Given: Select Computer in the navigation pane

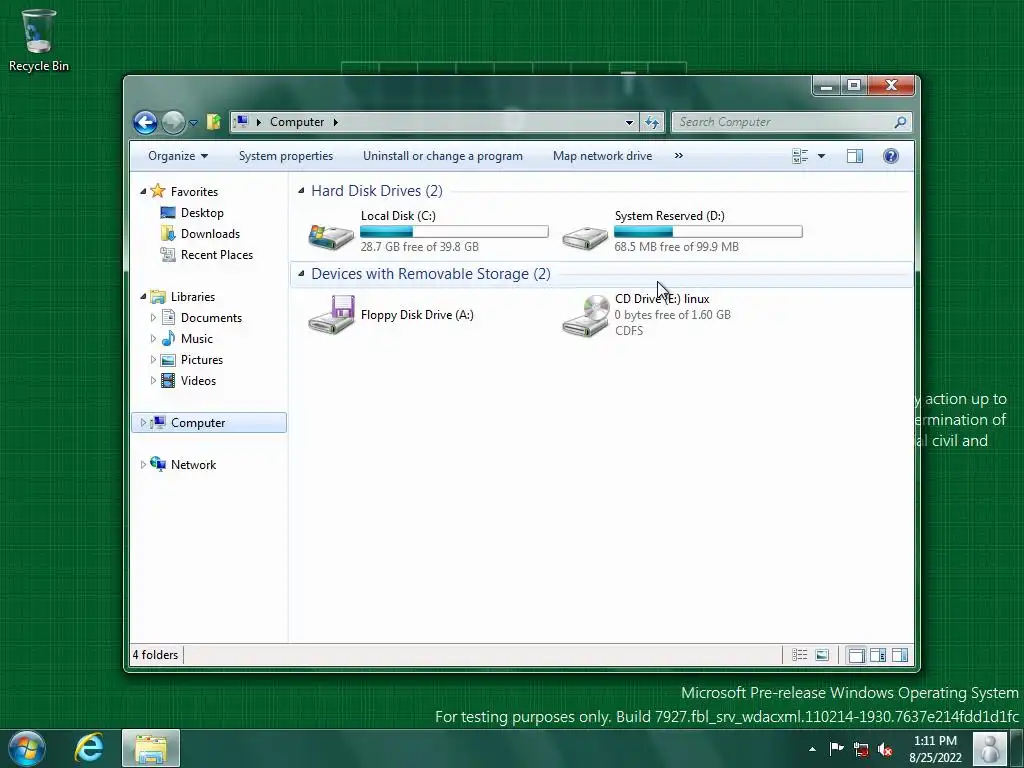Looking at the screenshot, I should coord(209,423).
